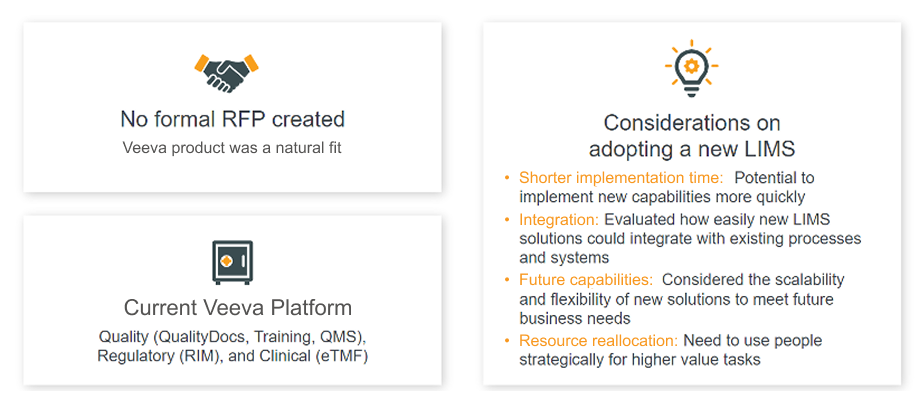Select the orange "Future capabilities:" label
The image size is (919, 400).
[586, 280]
